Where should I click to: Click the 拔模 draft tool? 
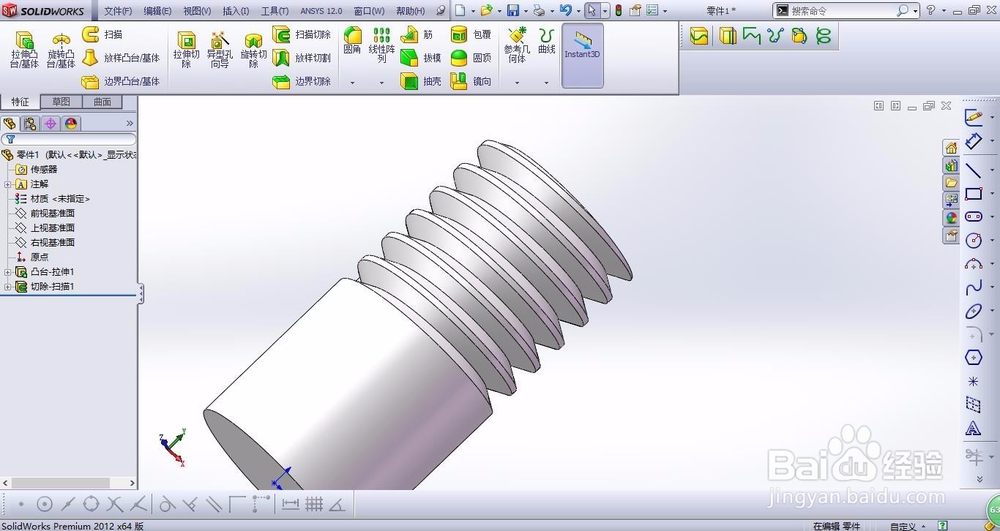tap(421, 58)
